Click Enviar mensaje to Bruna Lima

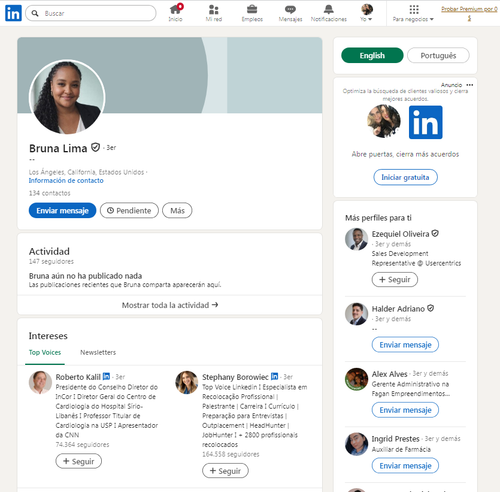[x=62, y=211]
